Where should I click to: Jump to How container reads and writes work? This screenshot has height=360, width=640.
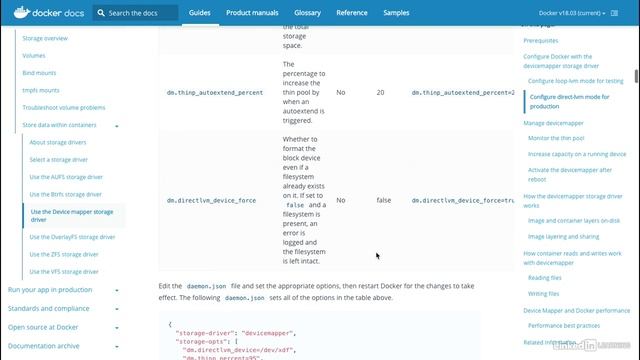pyautogui.click(x=572, y=258)
